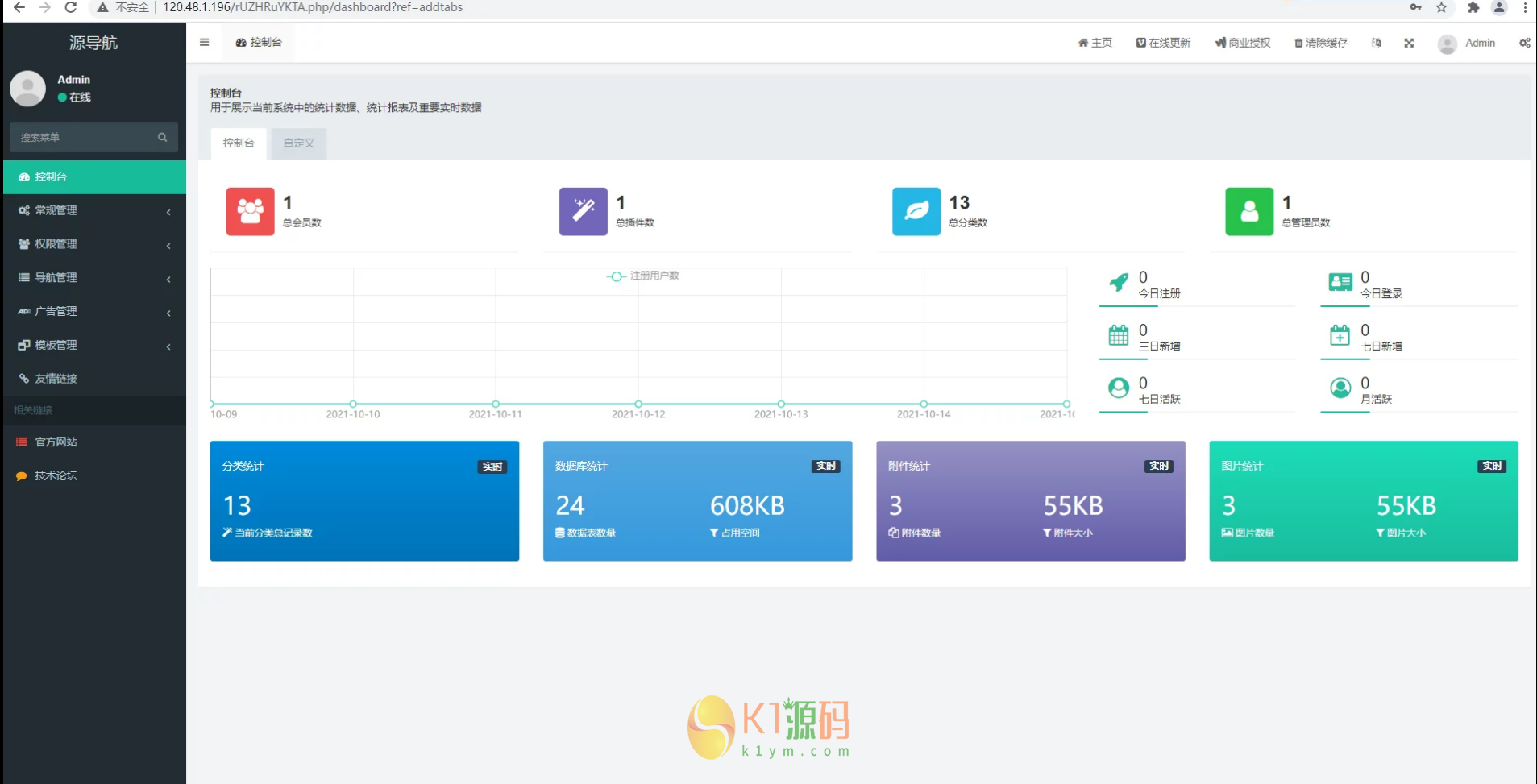
Task: Click the blue categories leaf icon
Action: pyautogui.click(x=916, y=211)
